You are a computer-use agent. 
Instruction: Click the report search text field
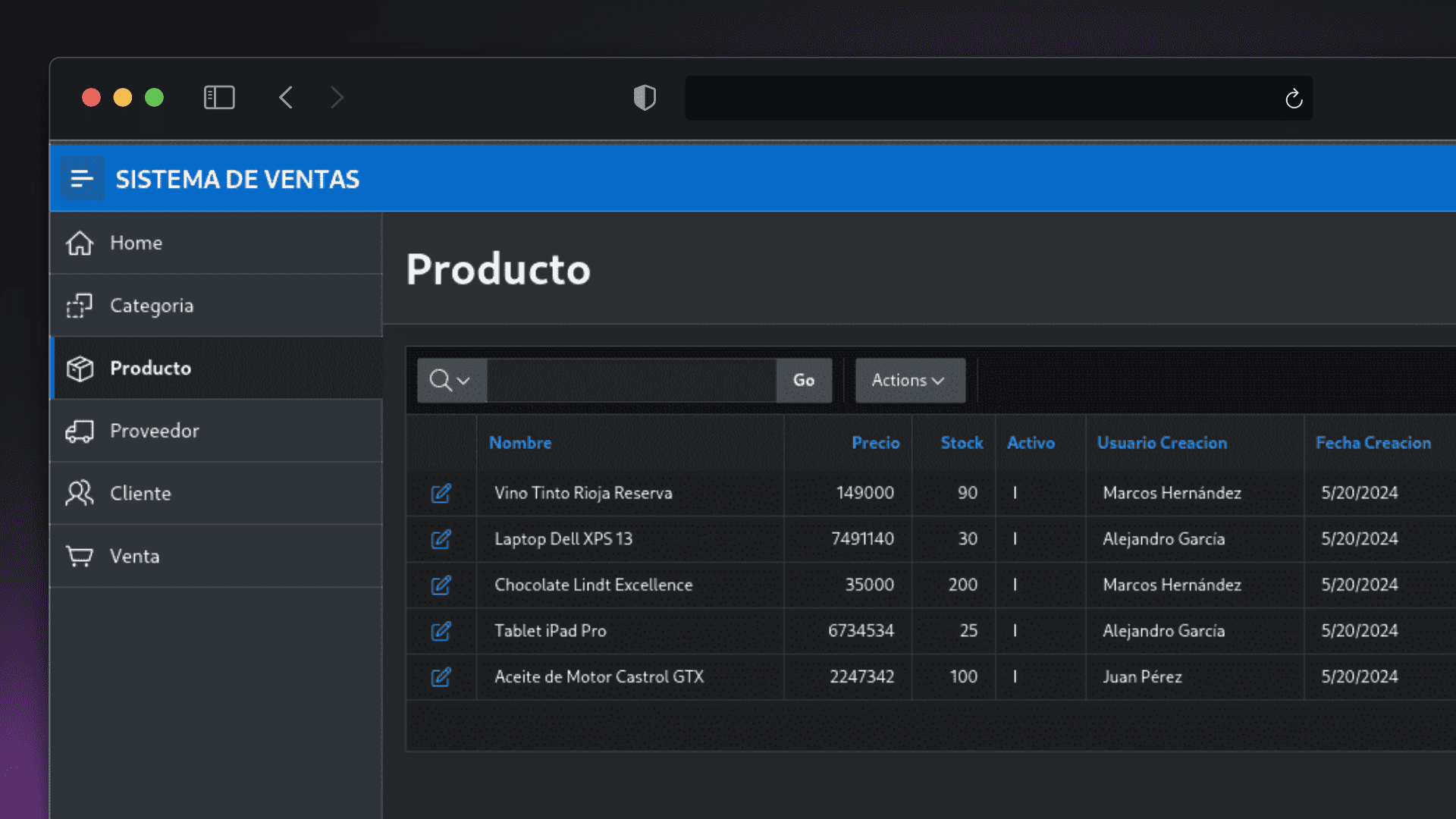tap(631, 380)
